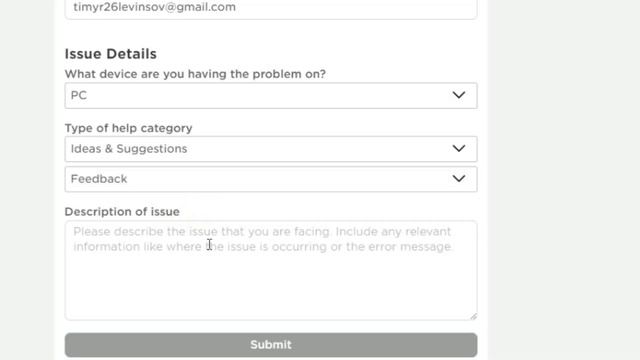Click the empty lower area of the description box

tap(271, 288)
